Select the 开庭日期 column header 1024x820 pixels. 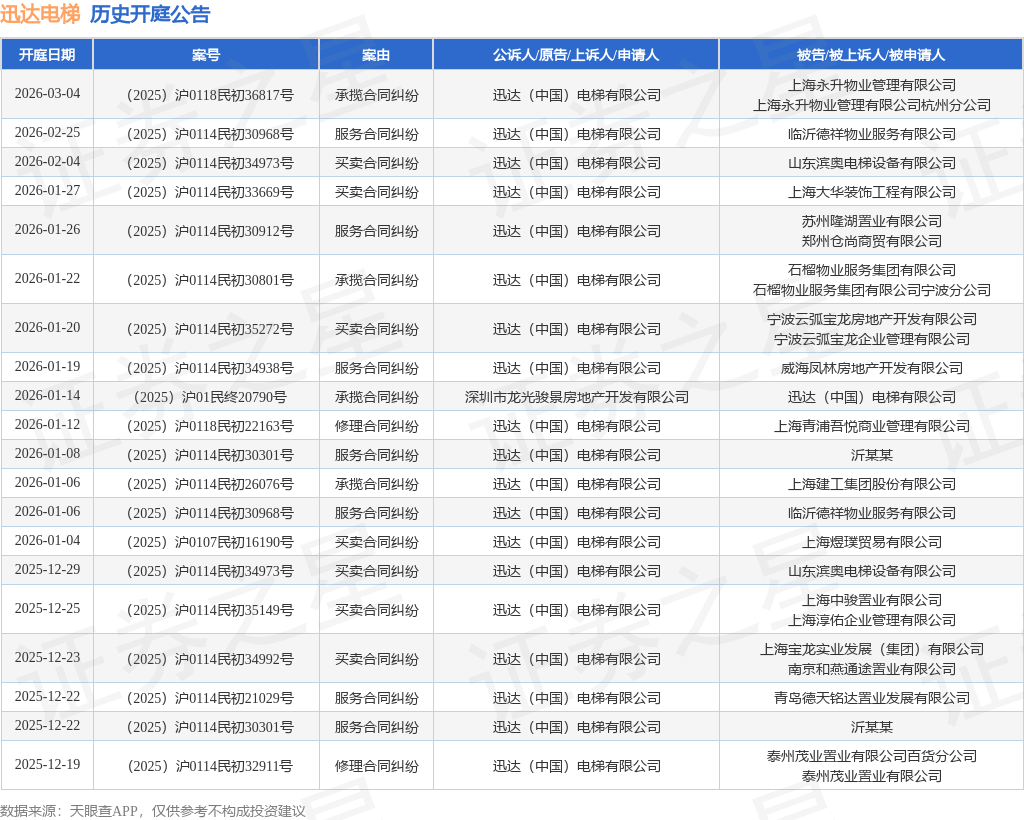(x=47, y=55)
